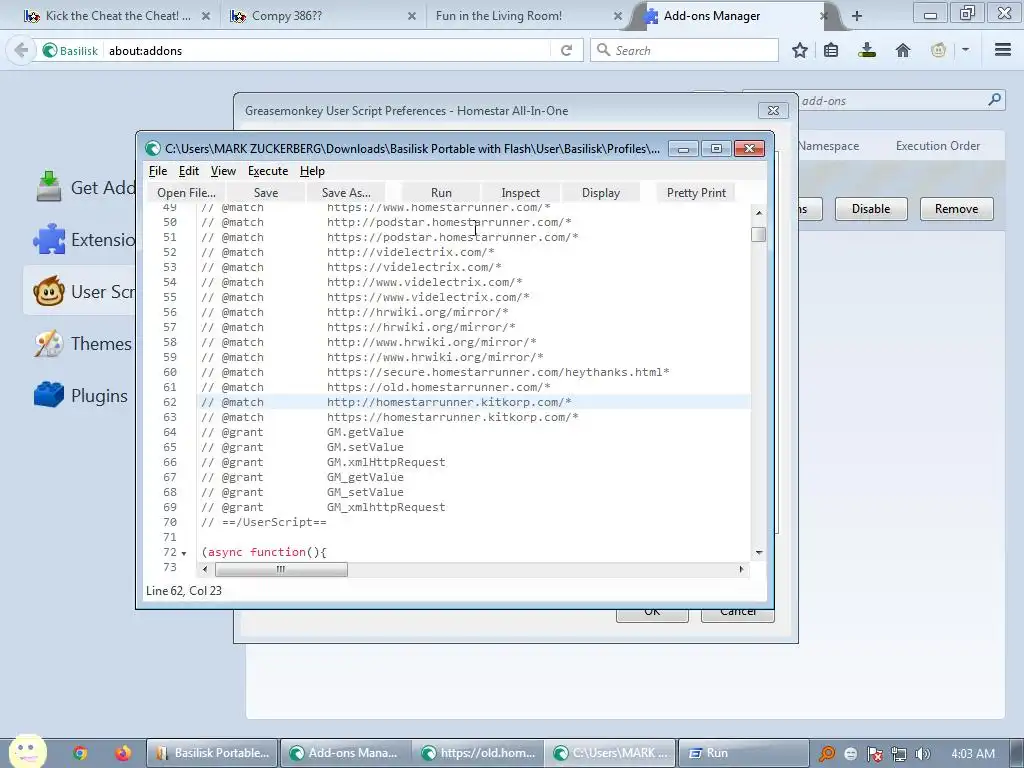This screenshot has width=1024, height=768.
Task: Click the taskbar clock showing 4:03 AM
Action: click(972, 753)
